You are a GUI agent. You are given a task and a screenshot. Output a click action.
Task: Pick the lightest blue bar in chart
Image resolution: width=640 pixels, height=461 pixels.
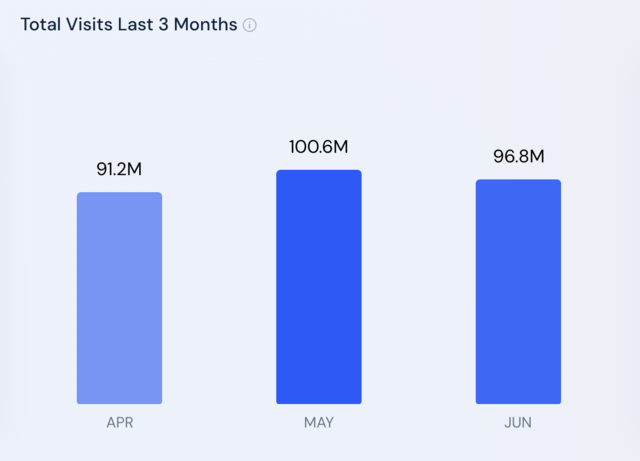click(119, 298)
